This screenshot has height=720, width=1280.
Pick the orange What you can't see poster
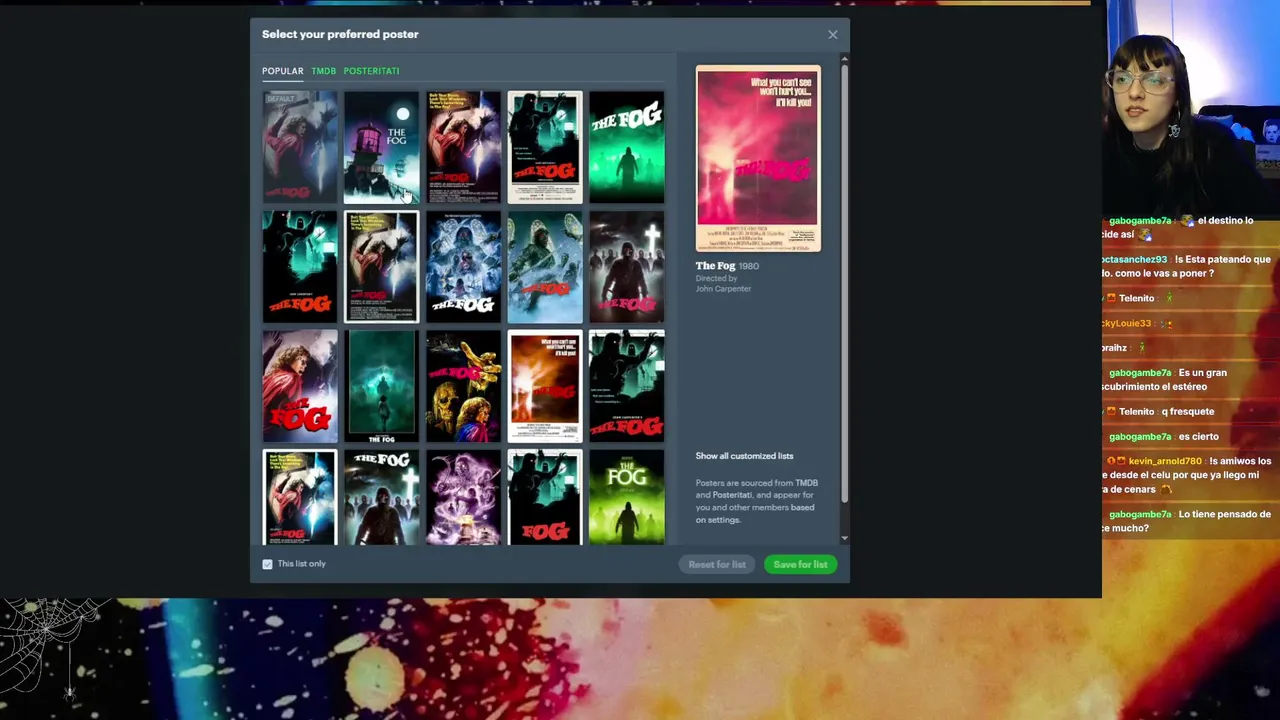(545, 386)
